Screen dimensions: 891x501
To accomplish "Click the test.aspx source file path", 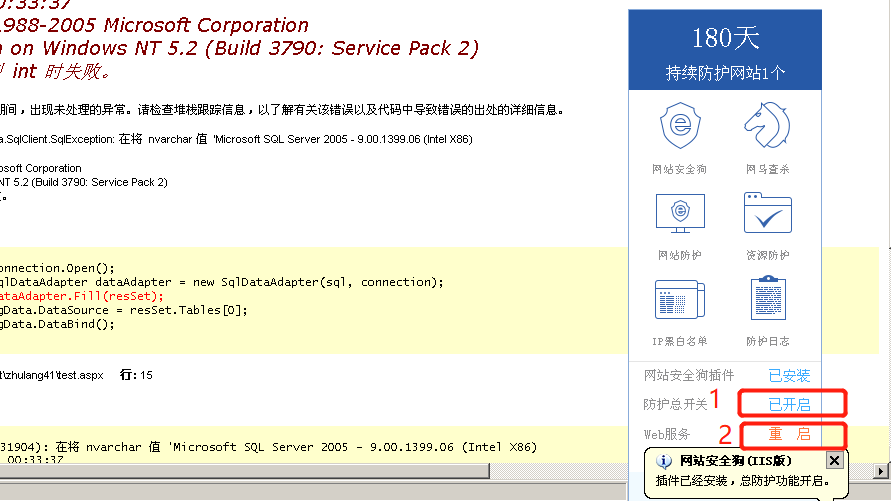I will (52, 375).
